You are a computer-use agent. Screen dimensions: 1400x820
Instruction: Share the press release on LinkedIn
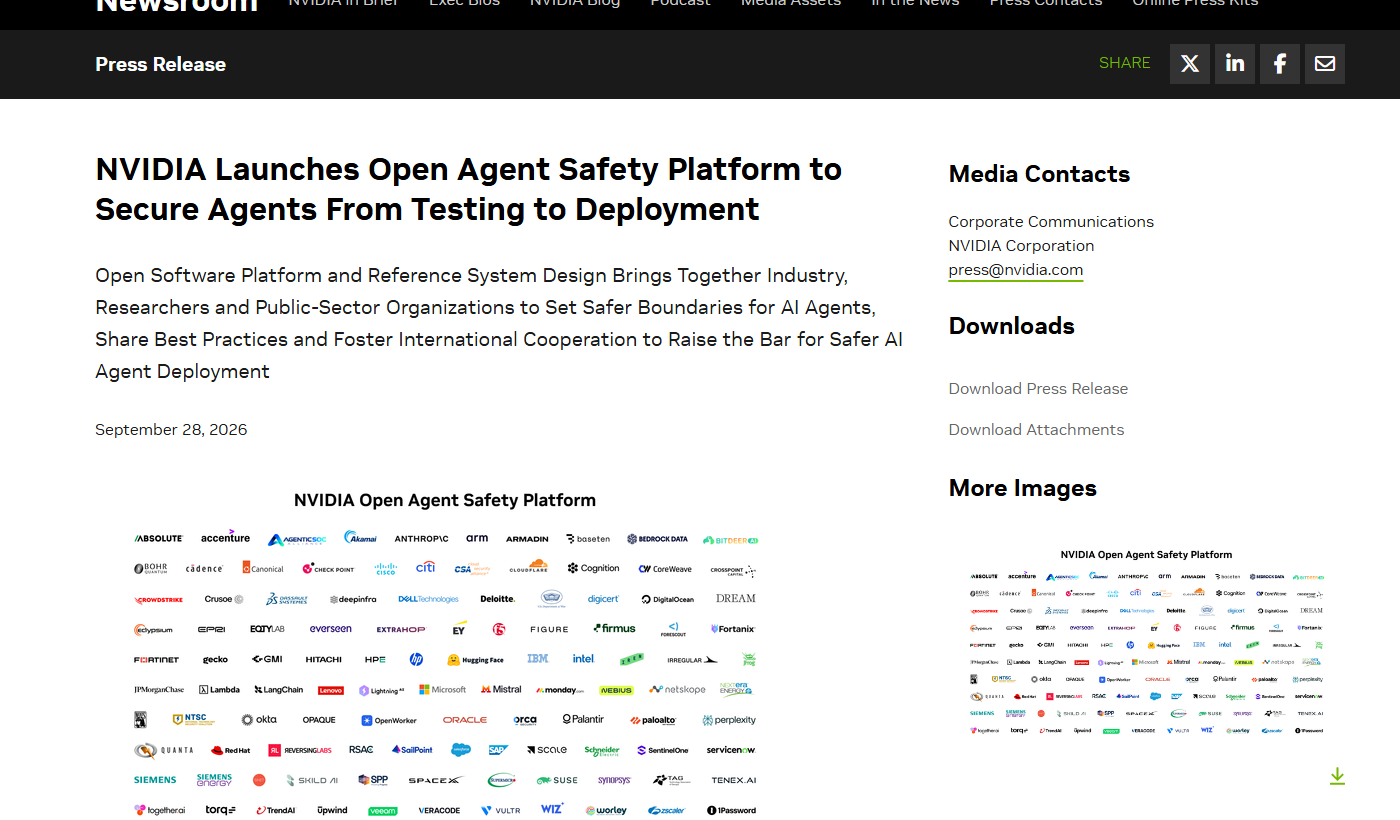click(1235, 64)
